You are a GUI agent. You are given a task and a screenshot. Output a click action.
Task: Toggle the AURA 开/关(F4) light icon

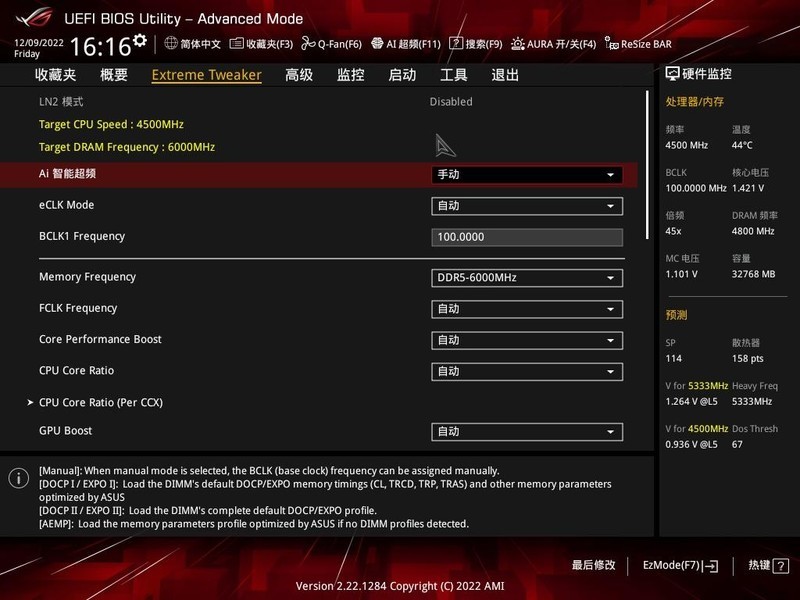(517, 43)
